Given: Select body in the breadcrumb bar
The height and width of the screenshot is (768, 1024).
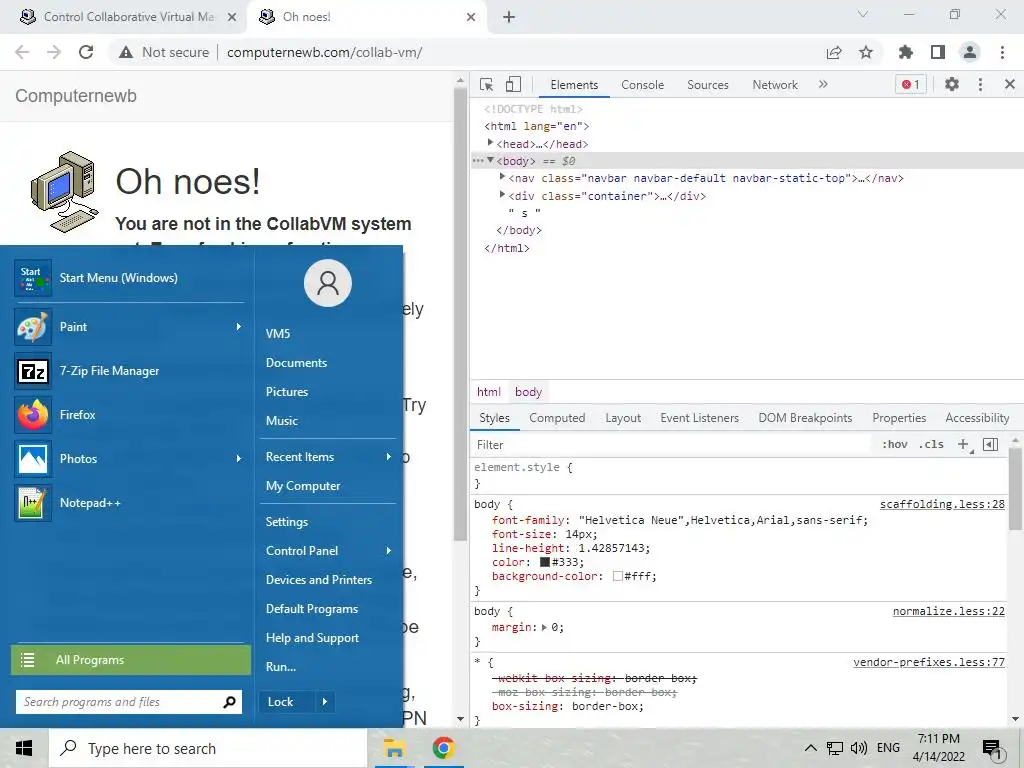Looking at the screenshot, I should pos(528,392).
